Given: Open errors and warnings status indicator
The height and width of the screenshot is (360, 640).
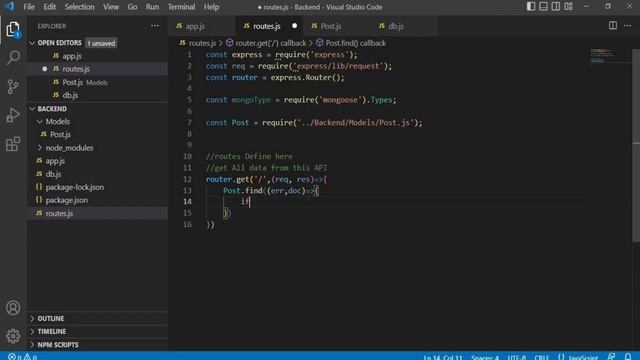Looking at the screenshot, I should (22, 357).
